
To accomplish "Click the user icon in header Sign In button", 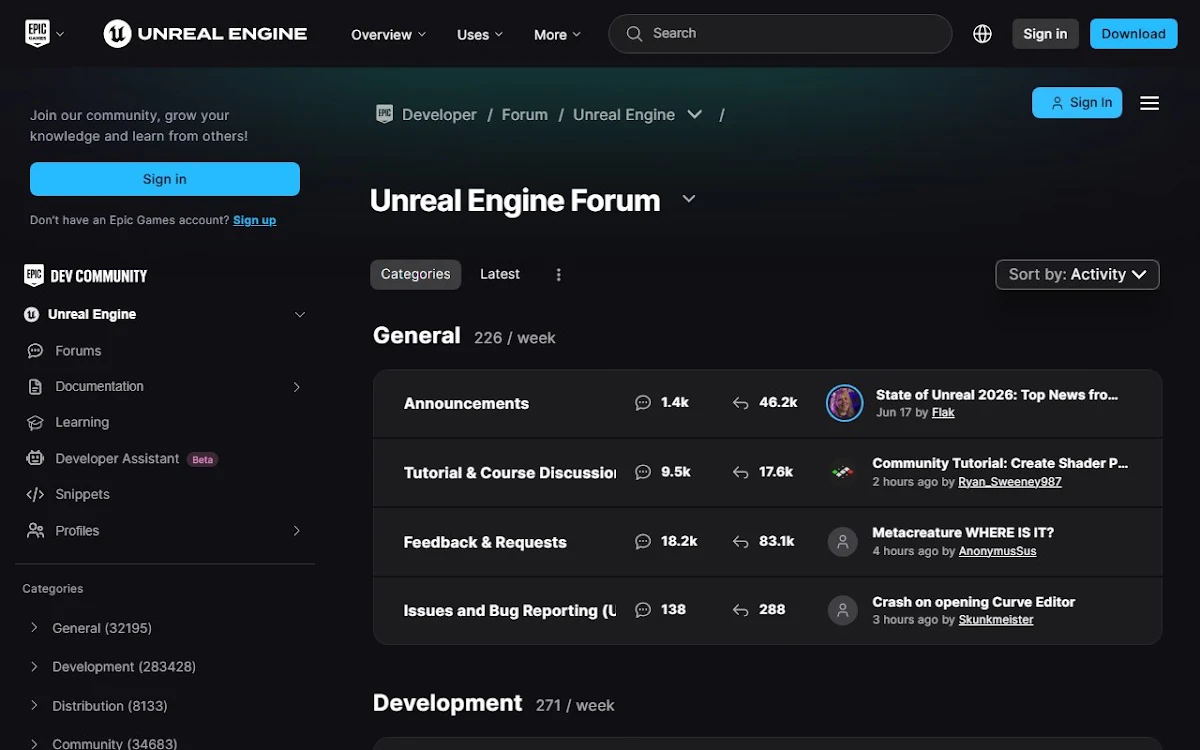I will point(1056,103).
